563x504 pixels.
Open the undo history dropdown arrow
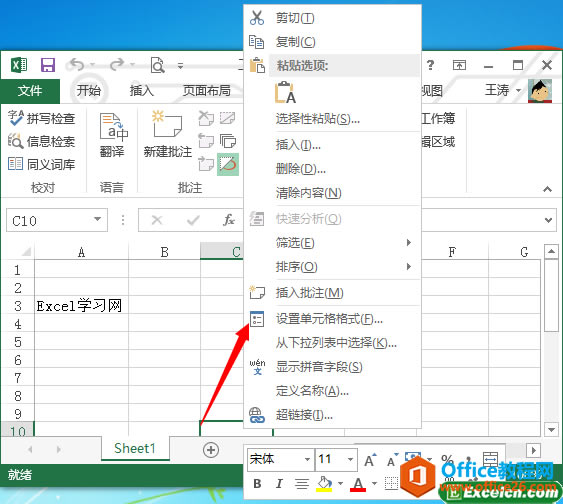click(x=92, y=65)
